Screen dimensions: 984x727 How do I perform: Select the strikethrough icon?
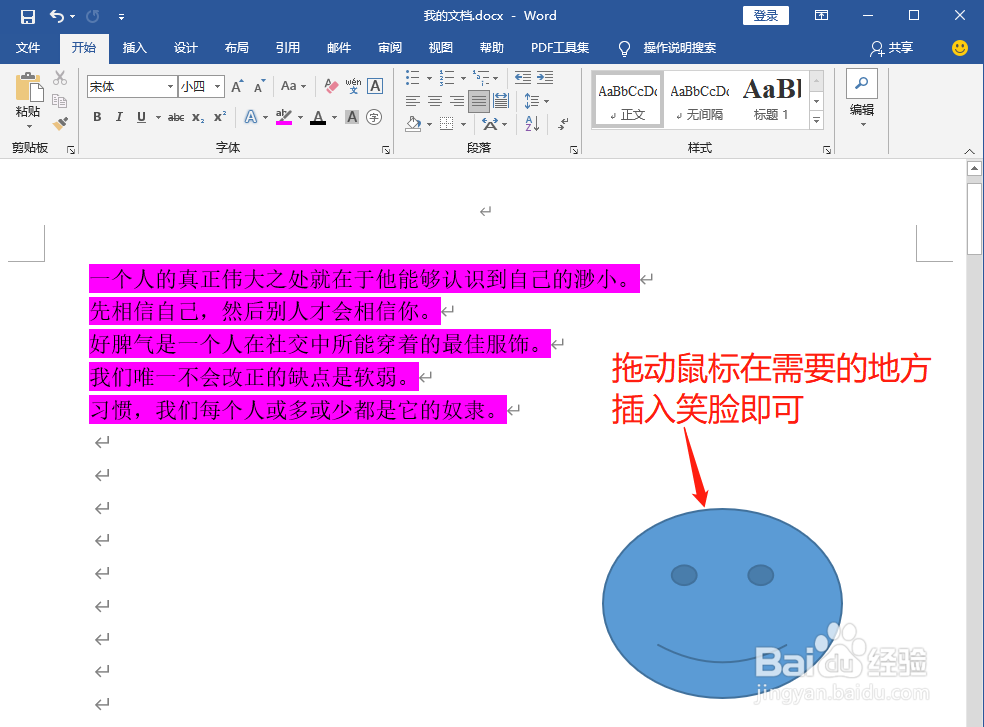(178, 117)
